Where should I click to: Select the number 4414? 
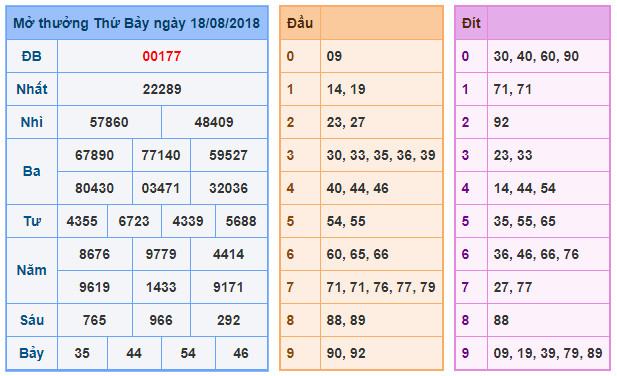[228, 254]
